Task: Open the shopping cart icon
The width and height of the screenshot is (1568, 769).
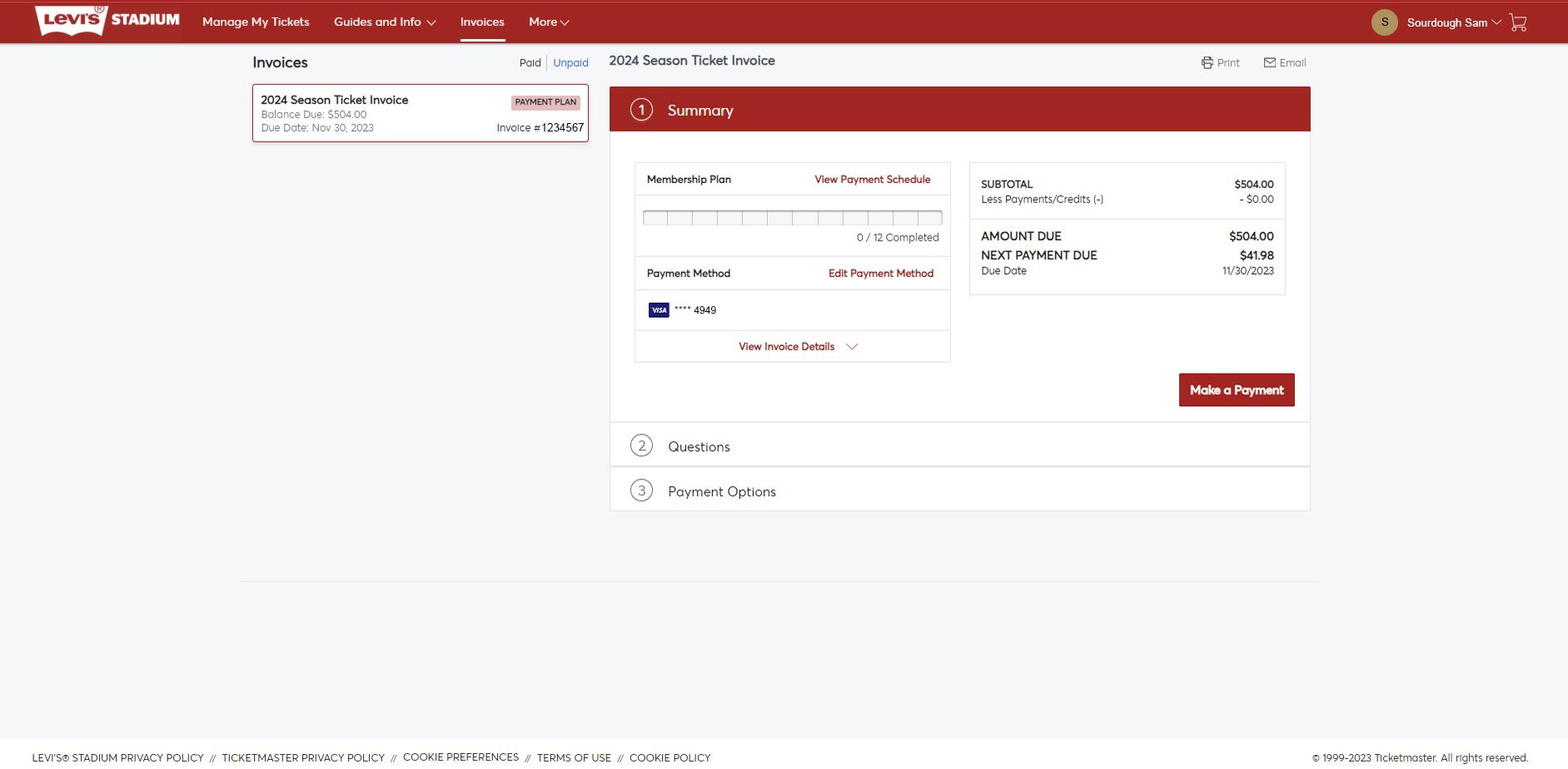Action: (x=1518, y=22)
